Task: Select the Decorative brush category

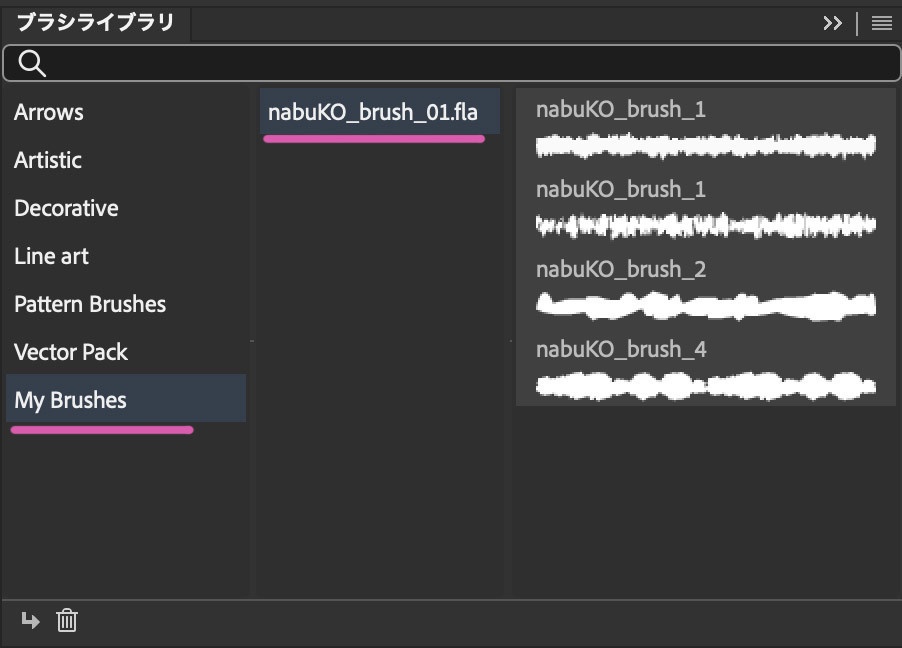Action: click(66, 208)
